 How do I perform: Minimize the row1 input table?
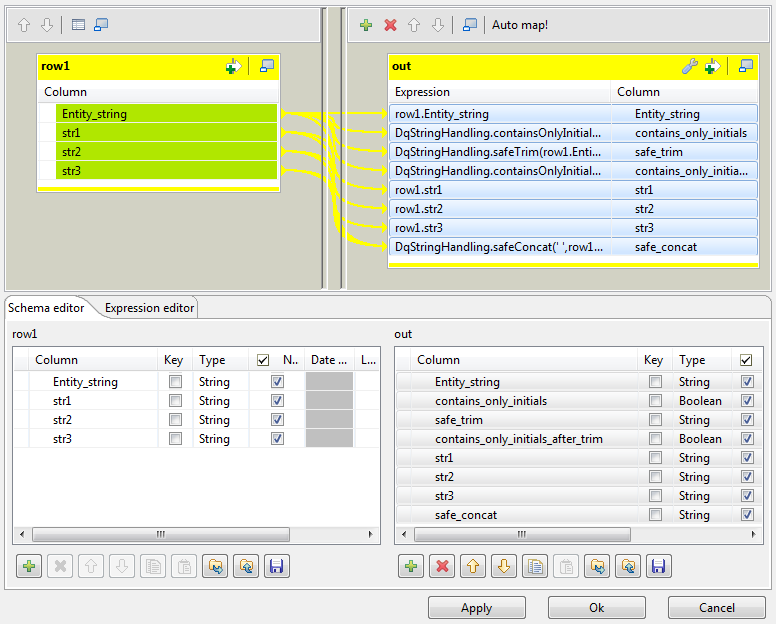pos(266,66)
